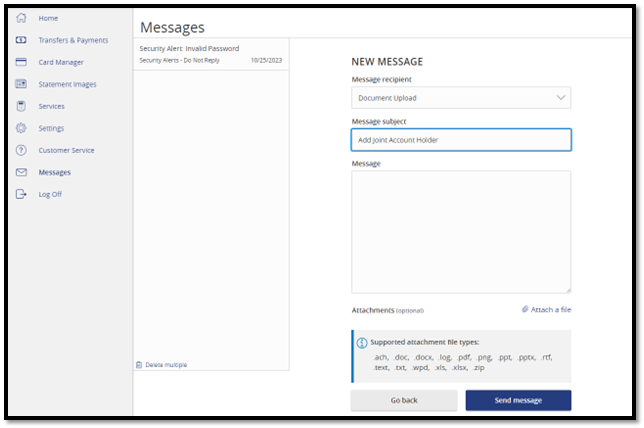The image size is (644, 428).
Task: Expand the Message recipient dropdown
Action: [x=460, y=98]
